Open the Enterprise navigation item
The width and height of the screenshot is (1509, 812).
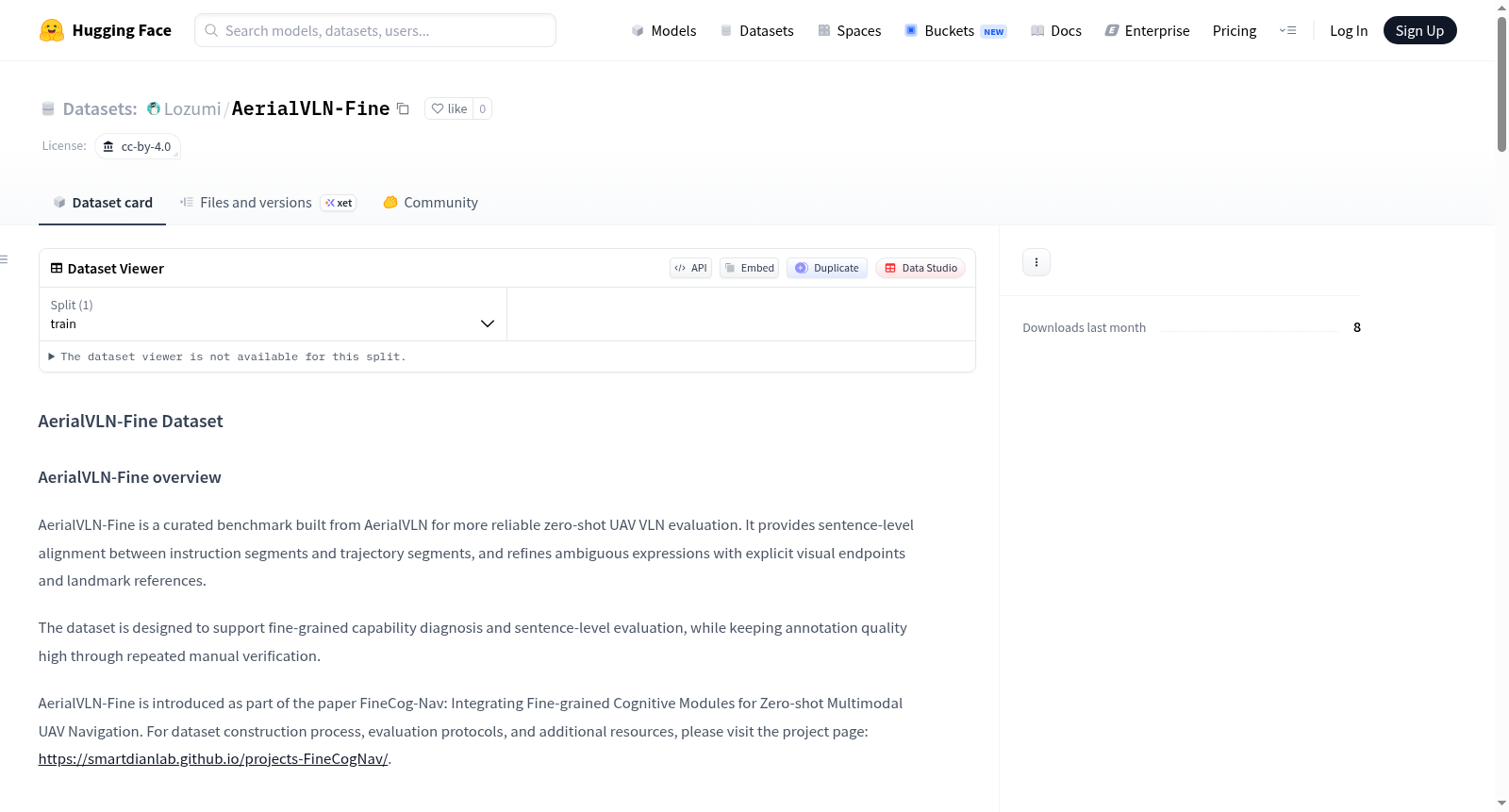[x=1147, y=30]
